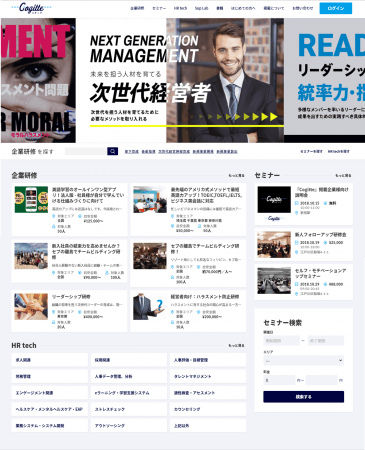This screenshot has width=365, height=450.
Task: Select the 業務システム・システム開発 category
Action: 50,426
